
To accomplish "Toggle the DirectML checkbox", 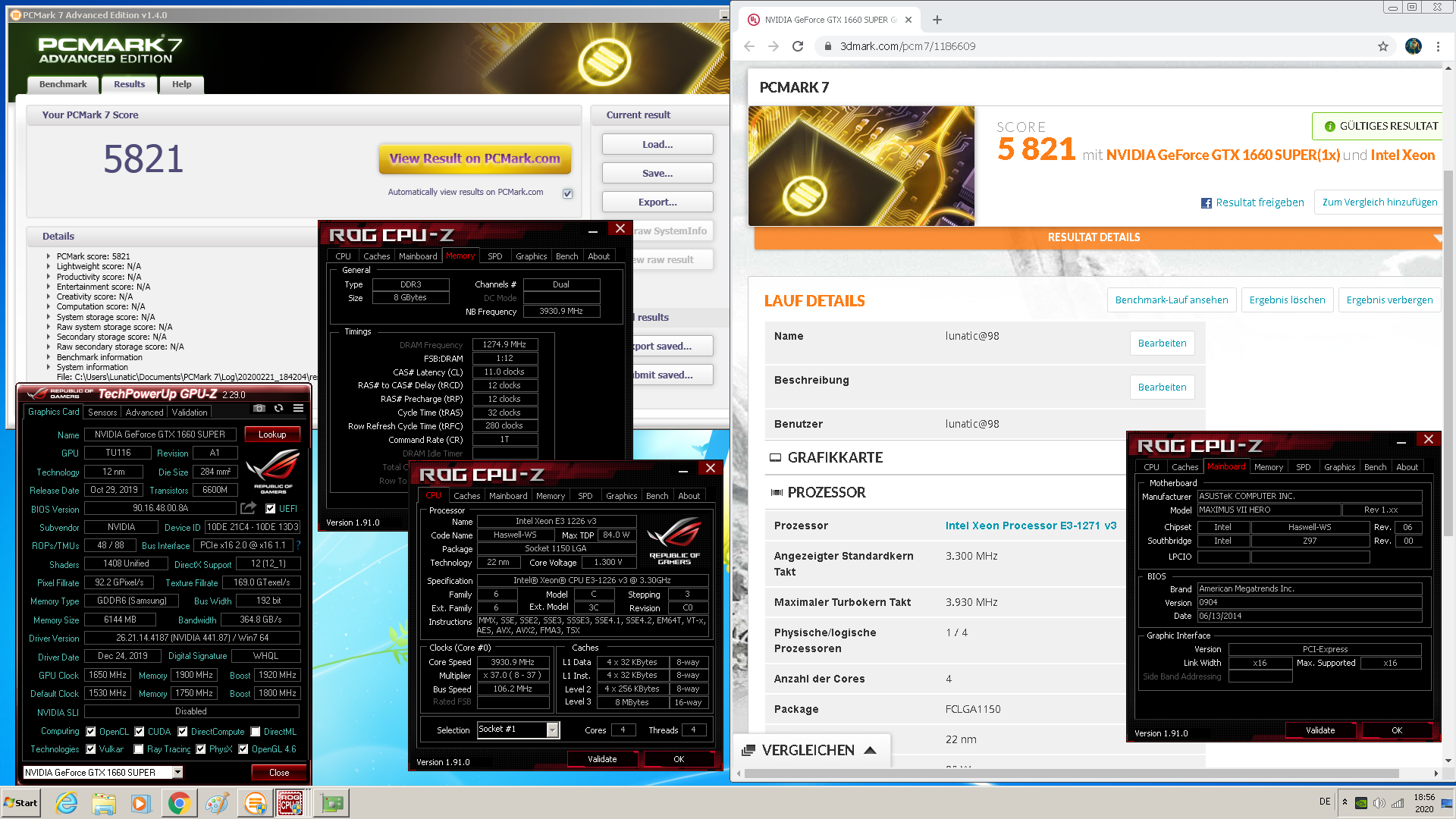I will point(256,732).
